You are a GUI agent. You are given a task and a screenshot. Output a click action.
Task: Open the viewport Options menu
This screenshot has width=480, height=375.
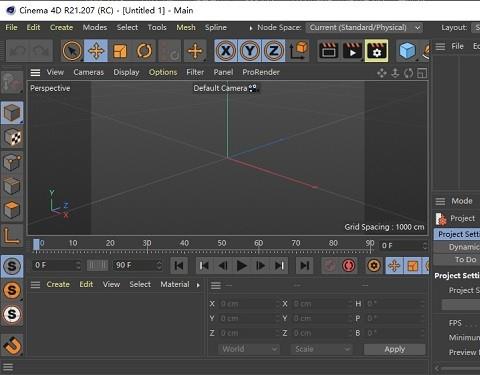[x=163, y=72]
